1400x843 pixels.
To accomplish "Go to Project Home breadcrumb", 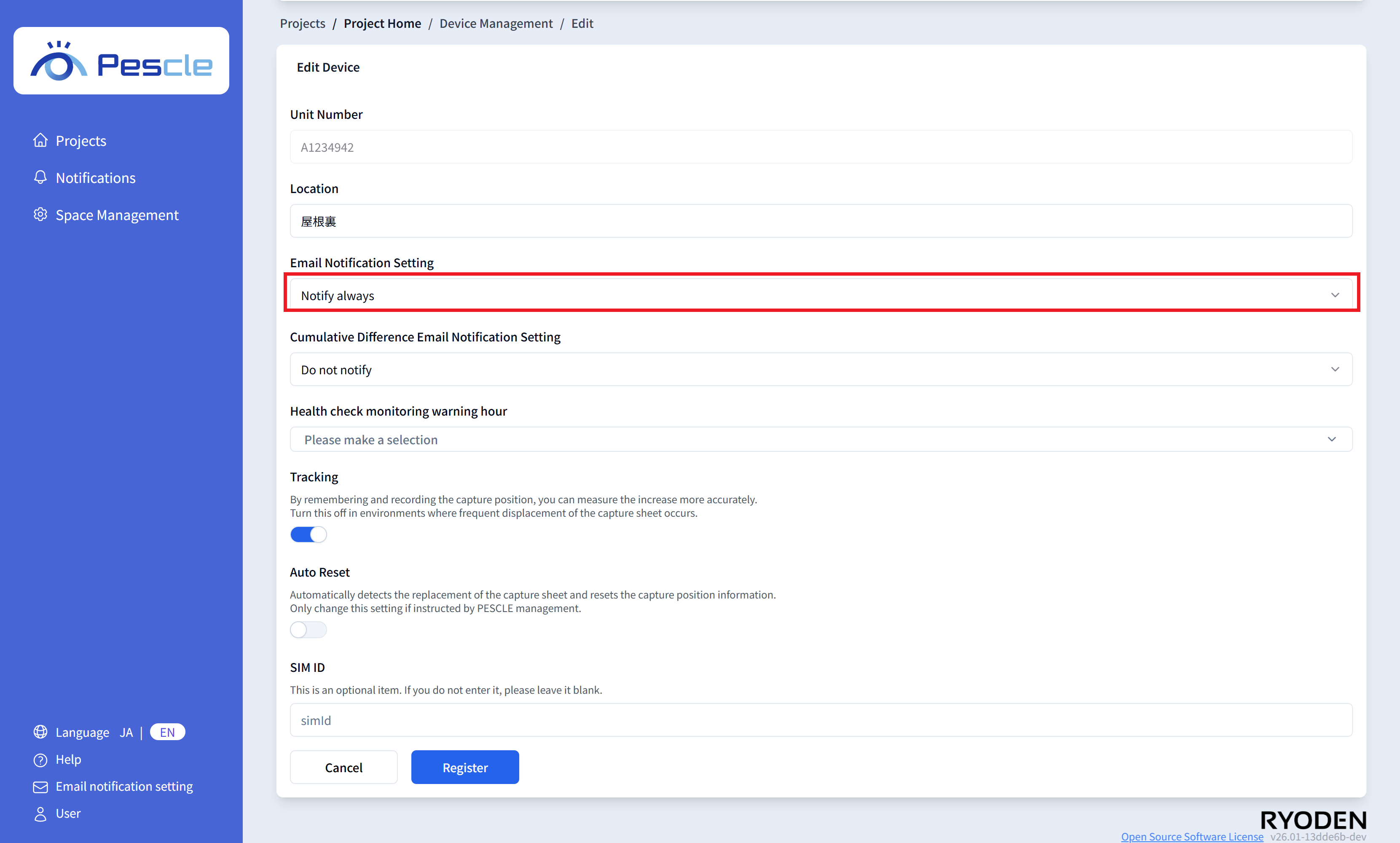I will 382,23.
